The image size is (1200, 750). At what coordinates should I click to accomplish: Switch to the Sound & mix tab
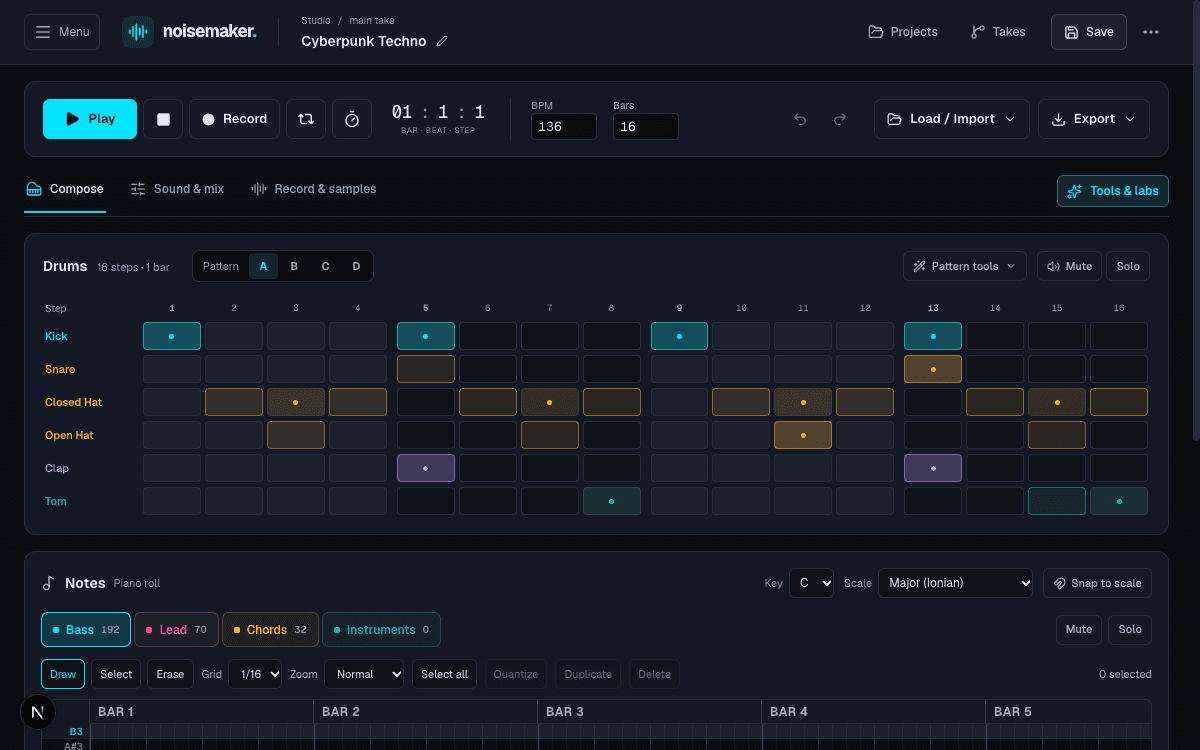[177, 189]
